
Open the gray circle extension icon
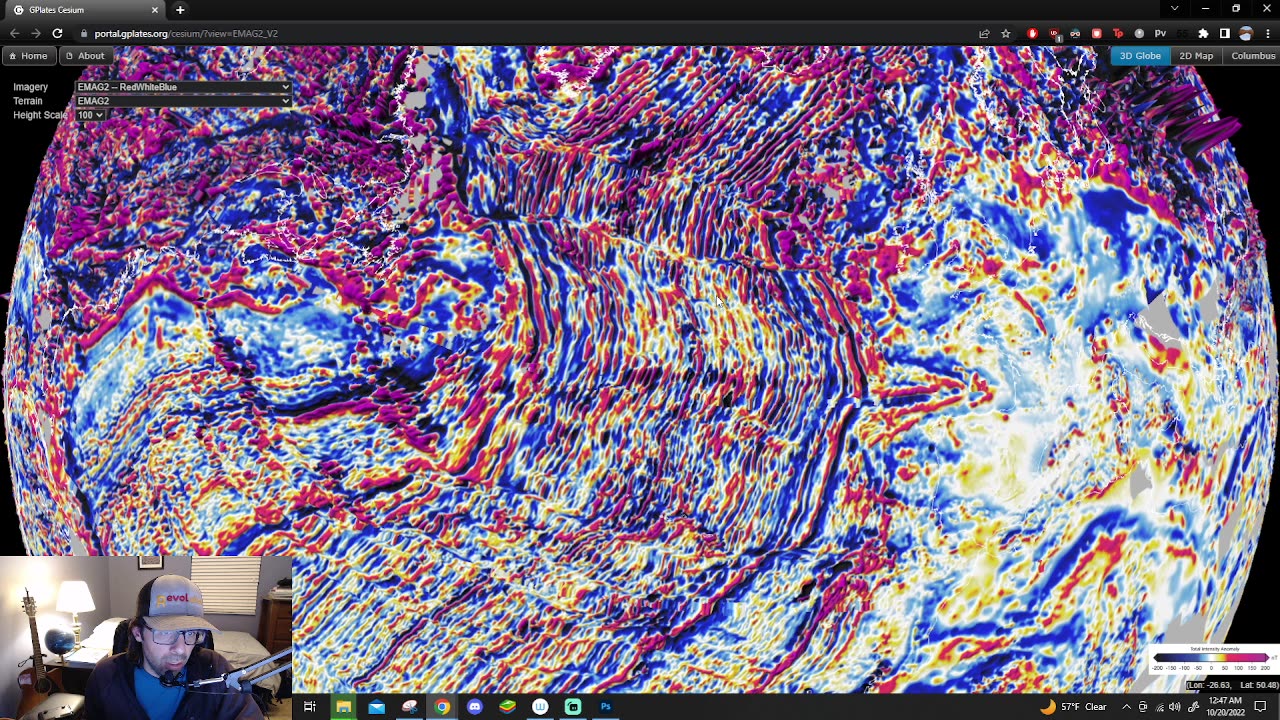point(1139,34)
